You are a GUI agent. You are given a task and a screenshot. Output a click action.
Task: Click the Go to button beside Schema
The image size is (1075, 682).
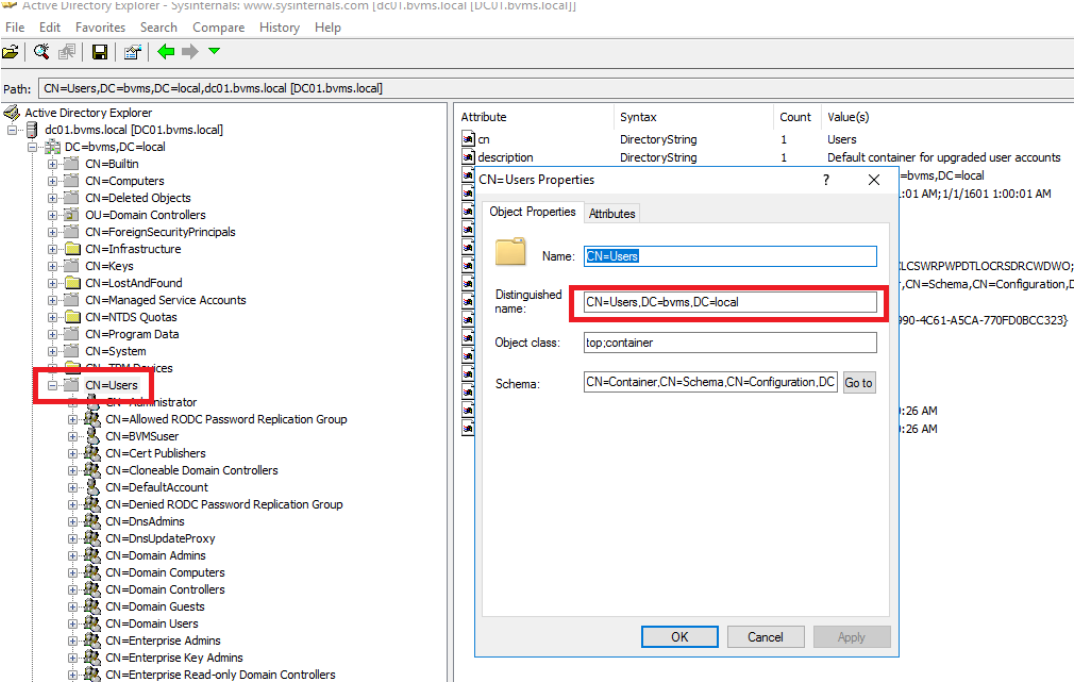(x=858, y=383)
